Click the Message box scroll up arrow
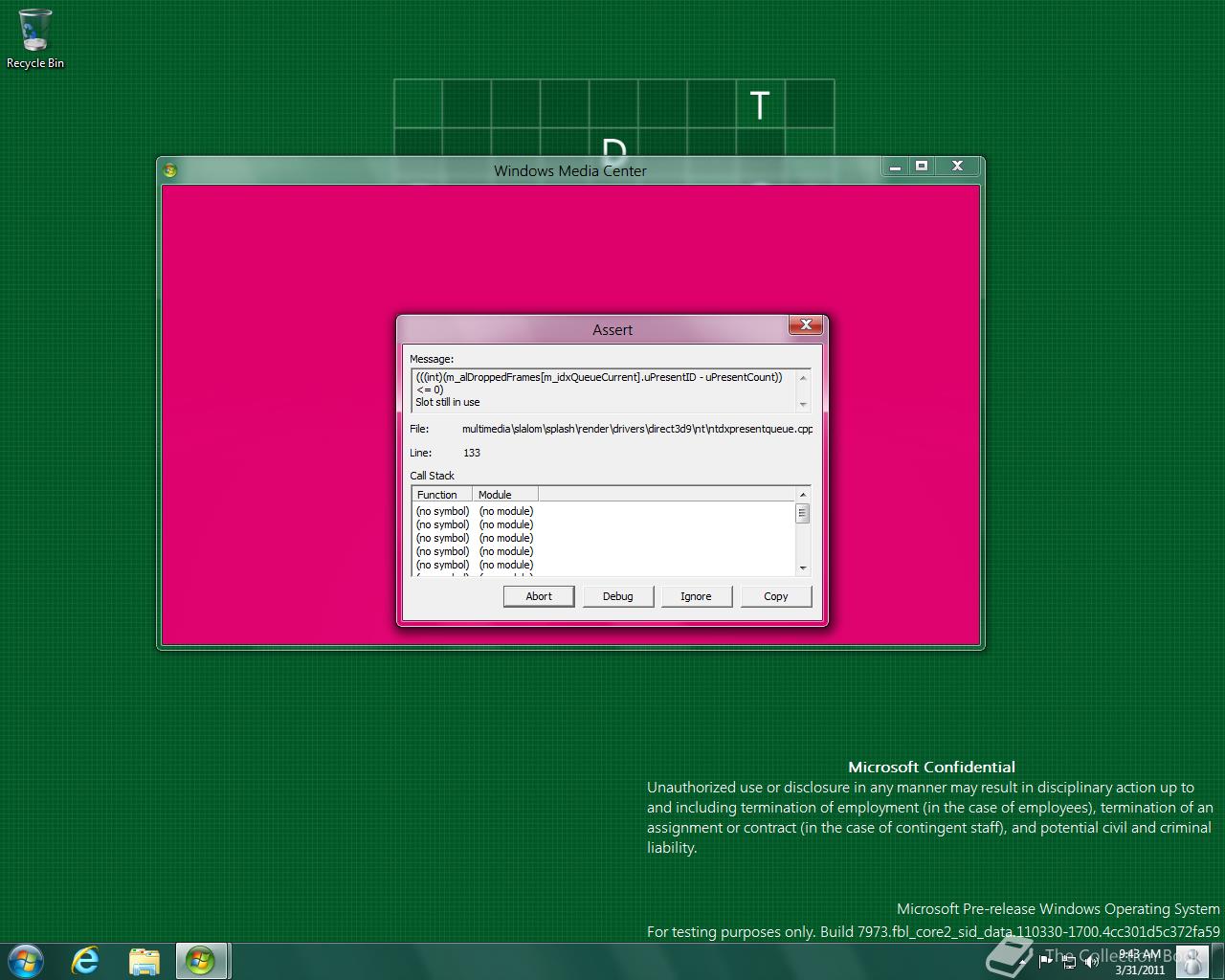 pos(803,377)
